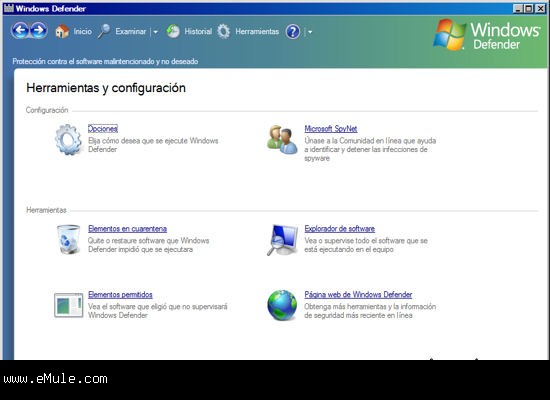
Task: Select text 'Quite o restaure software que Windows'
Action: (x=149, y=241)
